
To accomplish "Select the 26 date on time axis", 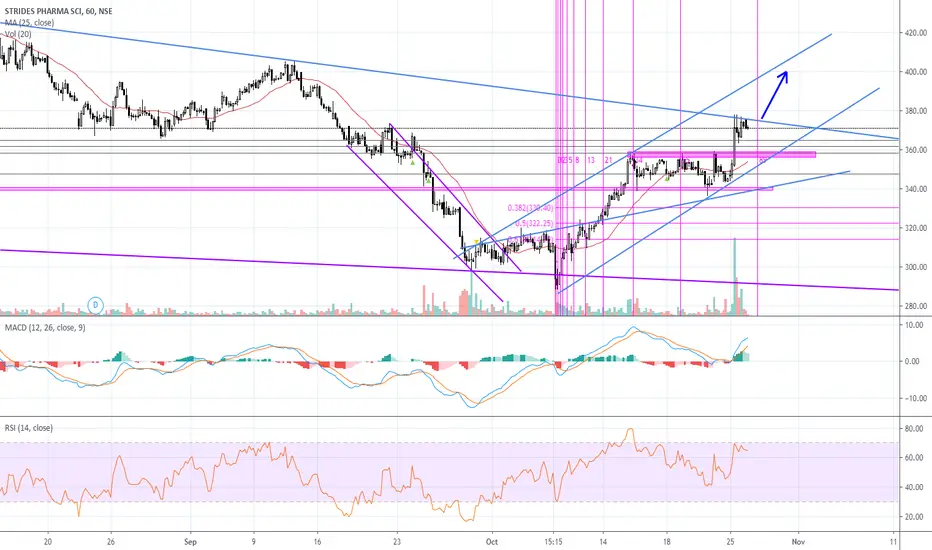I will [x=111, y=542].
